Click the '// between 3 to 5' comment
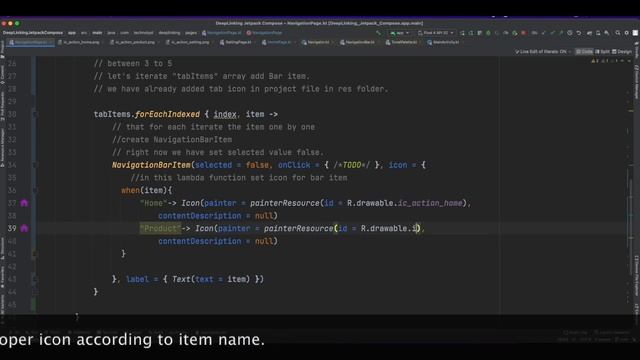 (x=133, y=64)
